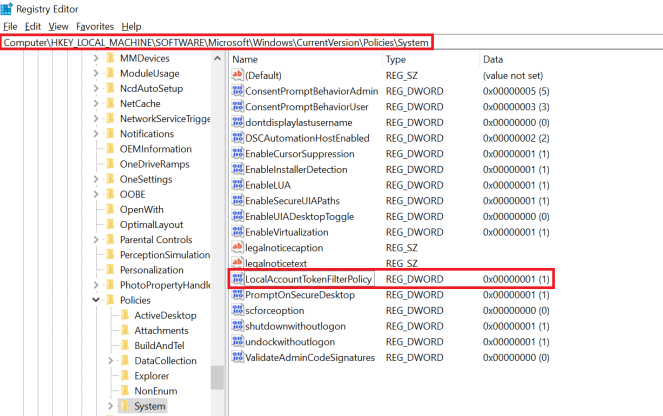Collapse the Policies tree node

[96, 299]
